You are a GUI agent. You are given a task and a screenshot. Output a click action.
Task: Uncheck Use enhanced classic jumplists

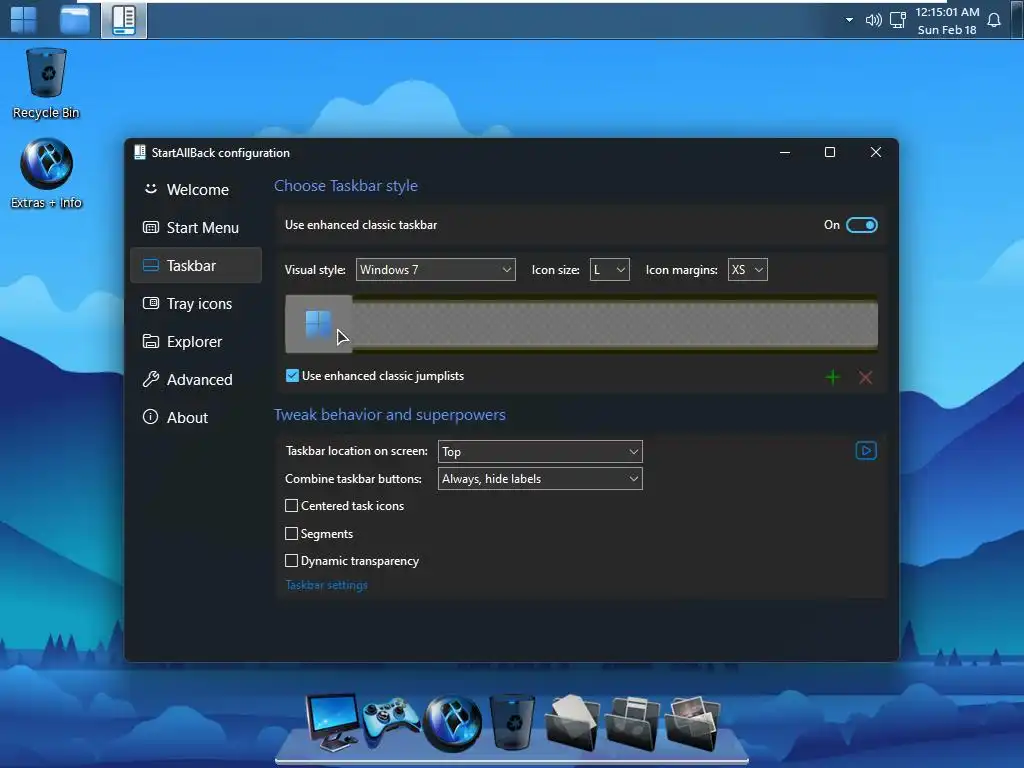pos(292,376)
